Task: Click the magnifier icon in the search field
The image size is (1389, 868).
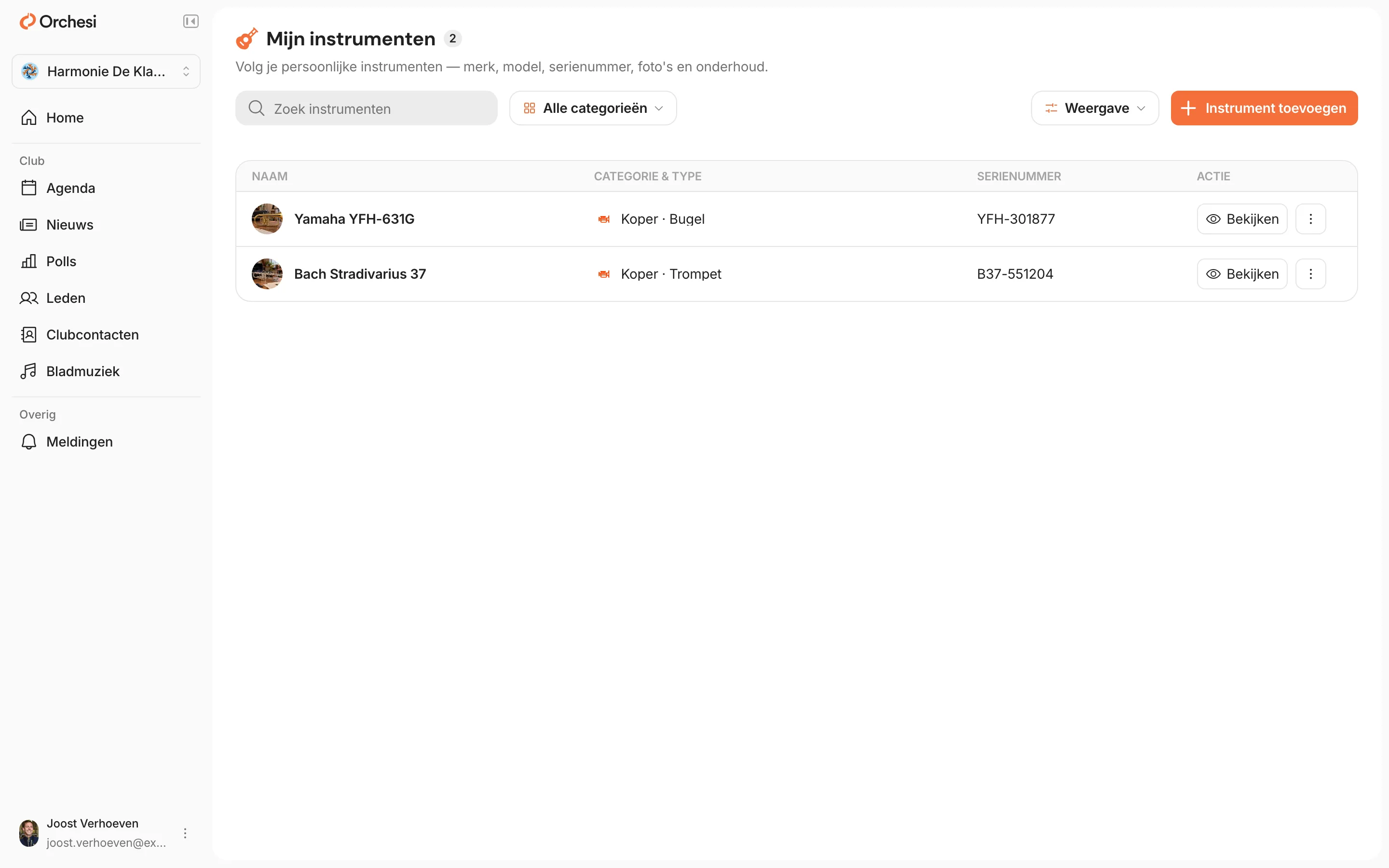Action: pyautogui.click(x=256, y=108)
